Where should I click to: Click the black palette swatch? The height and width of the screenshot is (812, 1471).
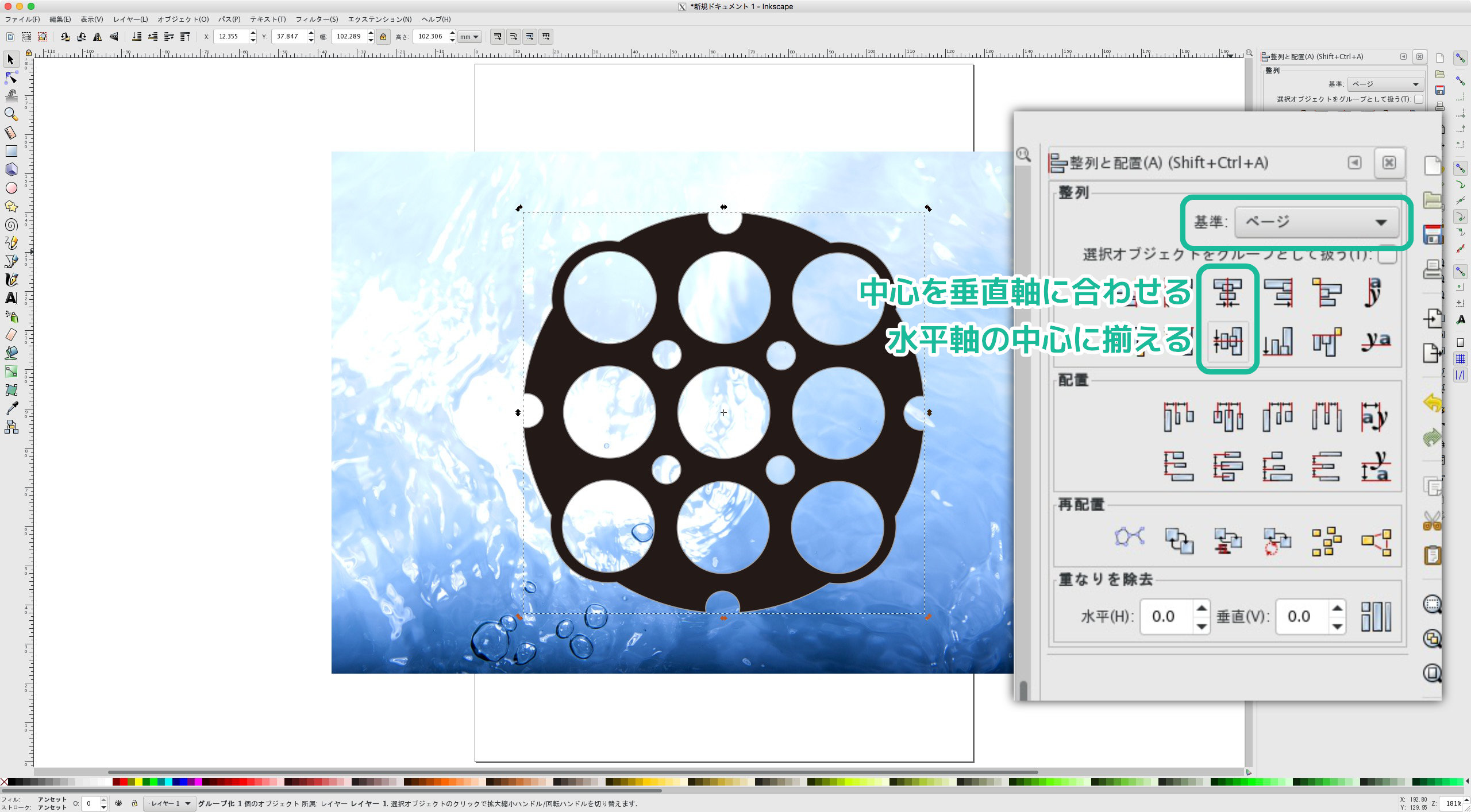[x=11, y=782]
